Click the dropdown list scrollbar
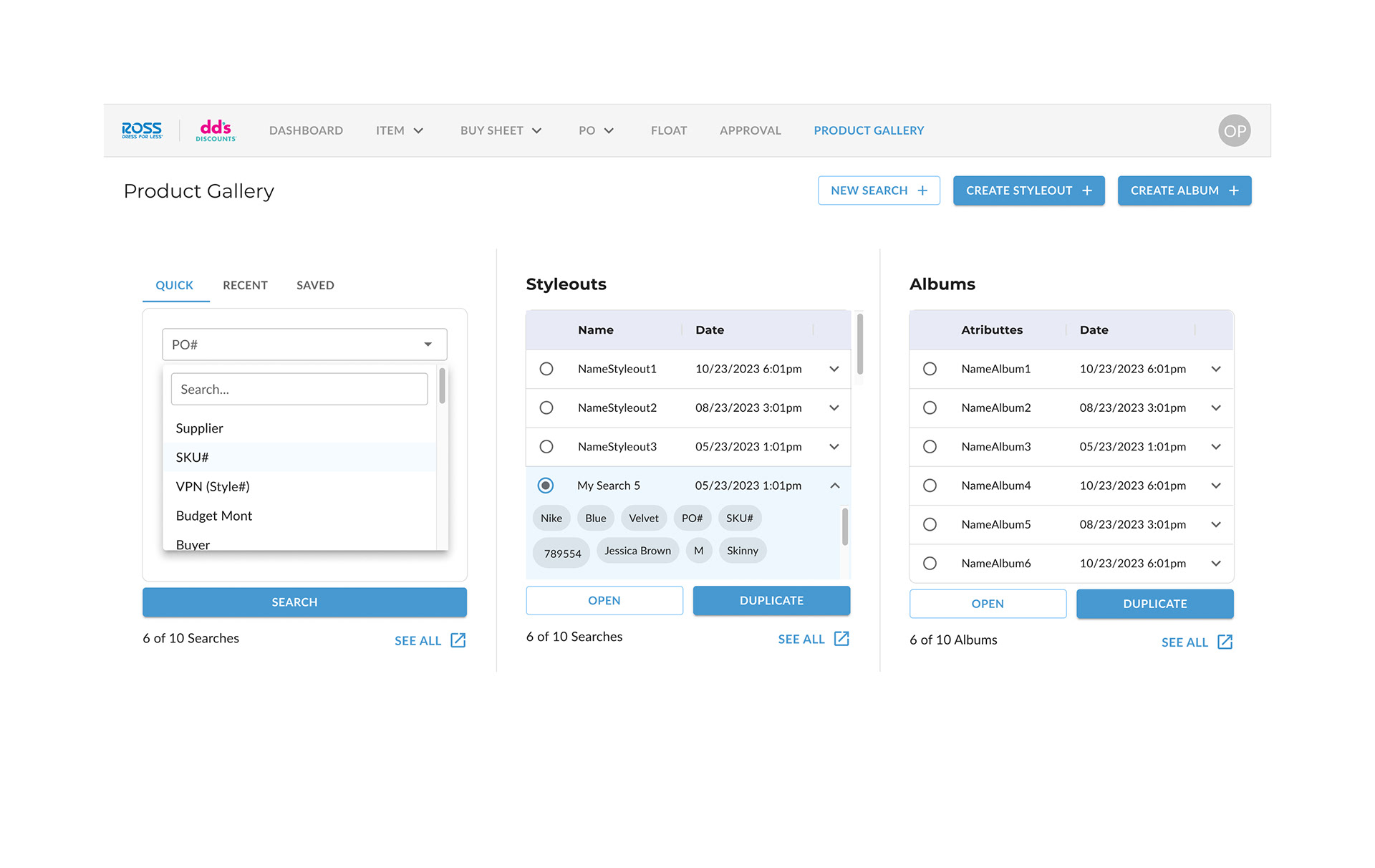This screenshot has width=1375, height=868. [x=442, y=386]
